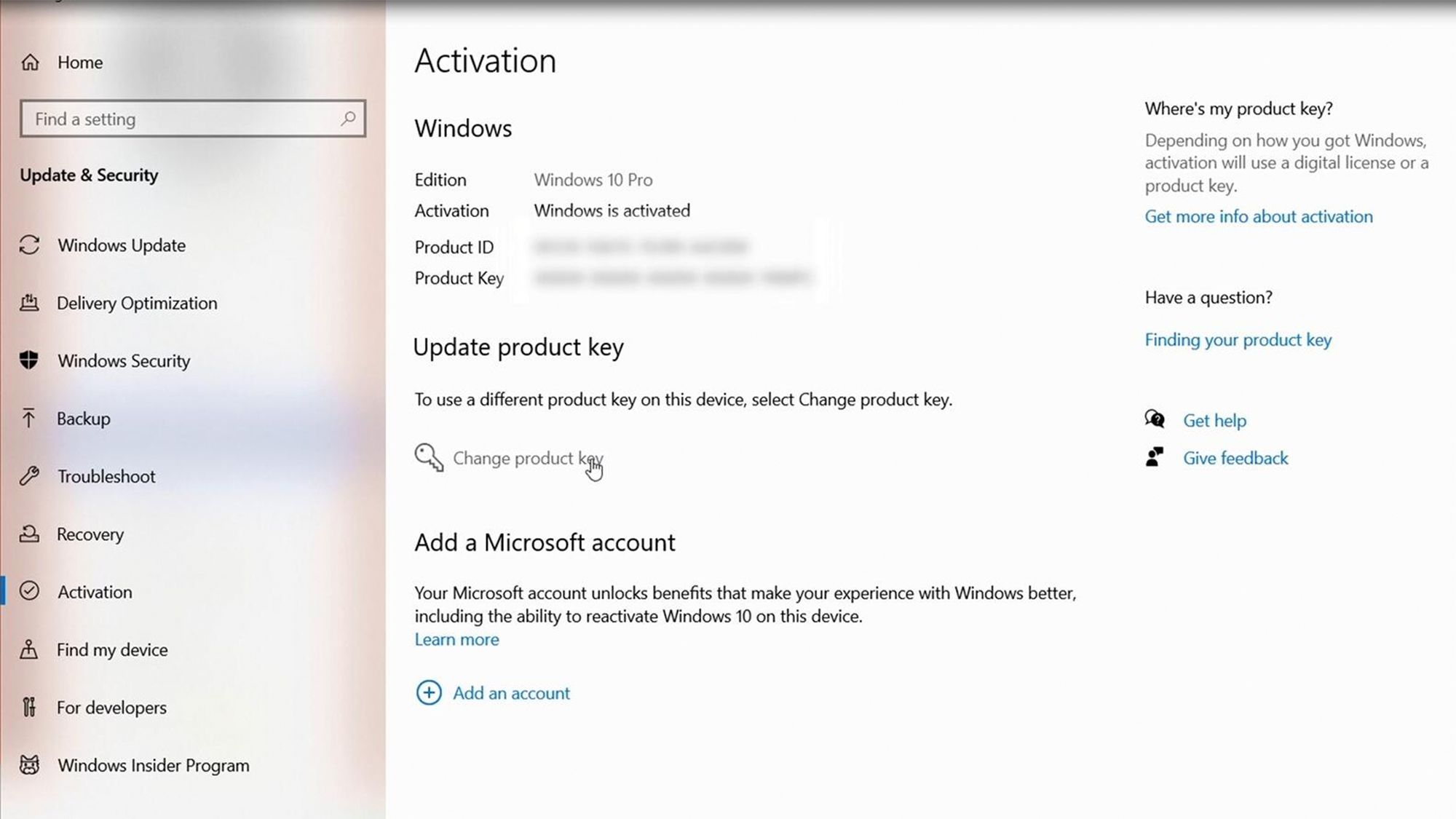
Task: Select the Backup icon in sidebar
Action: click(x=30, y=417)
